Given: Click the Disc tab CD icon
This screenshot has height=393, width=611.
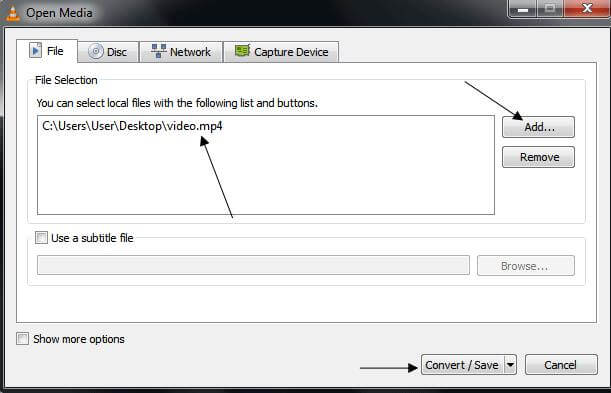Looking at the screenshot, I should (x=95, y=51).
